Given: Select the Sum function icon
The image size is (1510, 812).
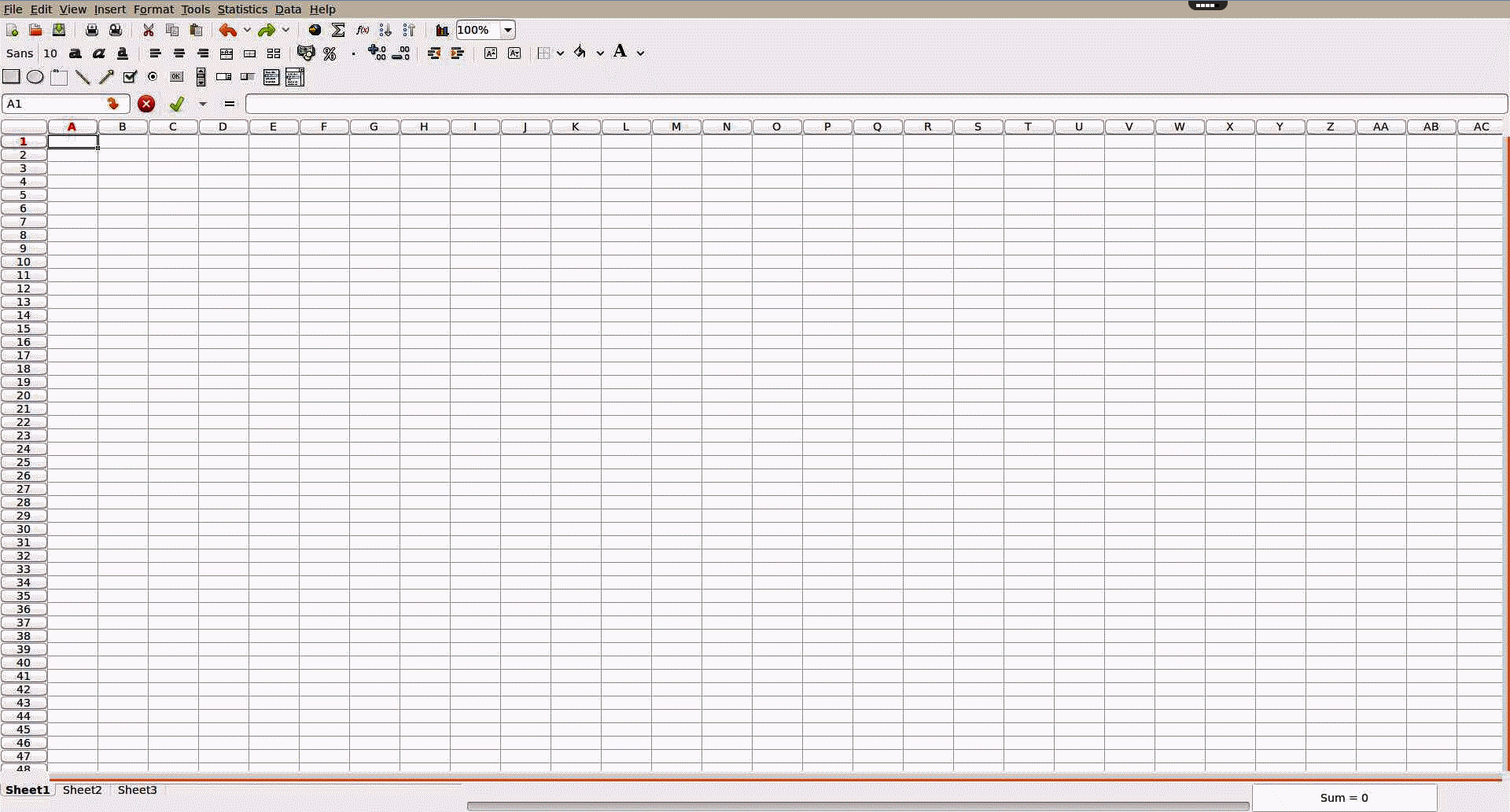Looking at the screenshot, I should point(338,30).
